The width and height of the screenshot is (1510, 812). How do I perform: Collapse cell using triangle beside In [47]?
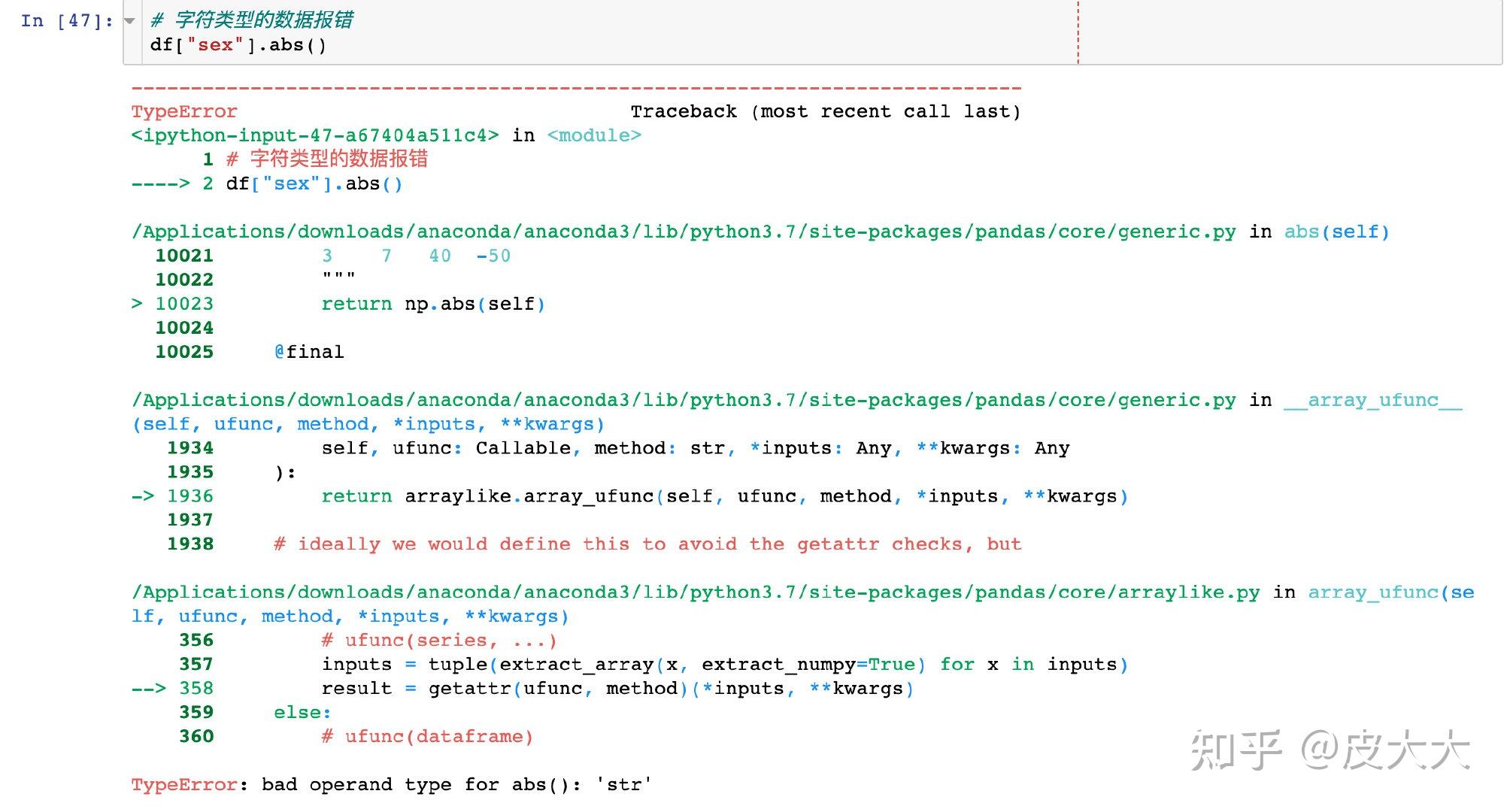[x=129, y=21]
